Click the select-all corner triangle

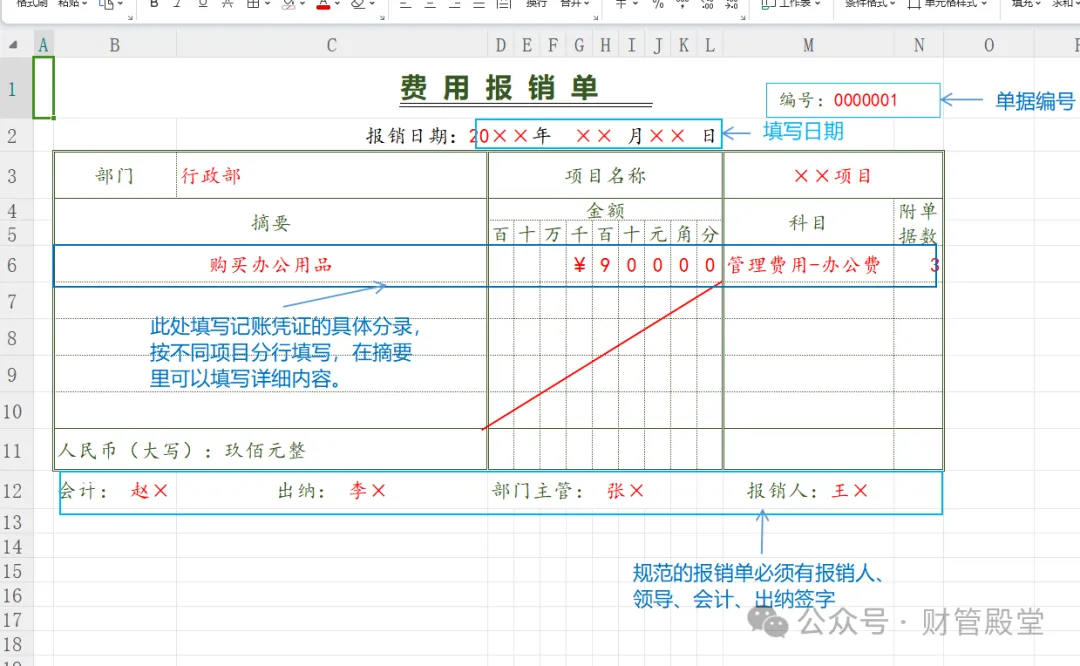13,45
